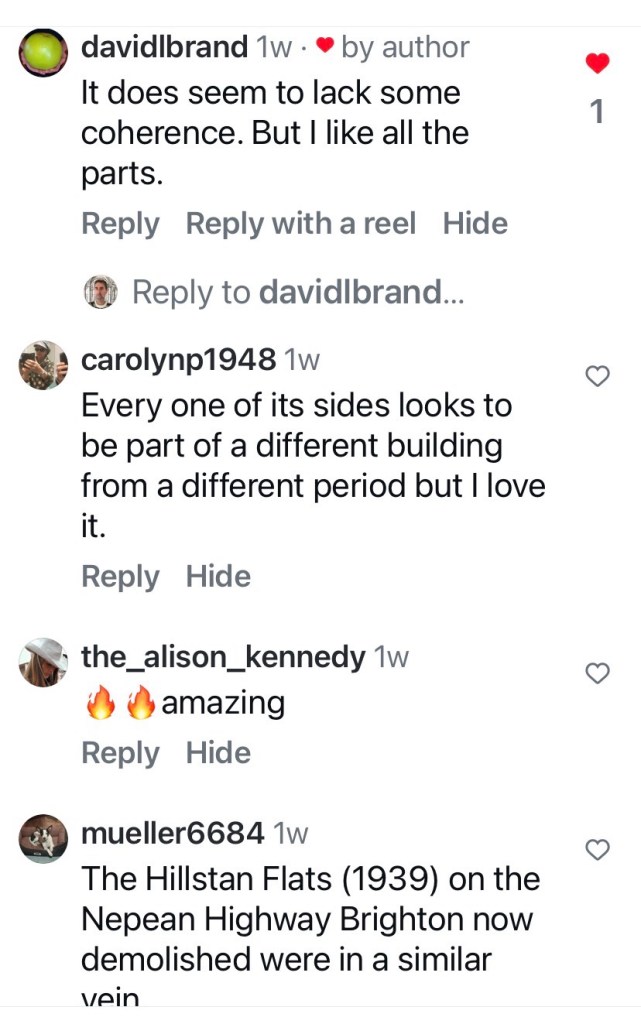The image size is (641, 1024).
Task: Like the_alison_kennedy's amazing comment
Action: (597, 674)
